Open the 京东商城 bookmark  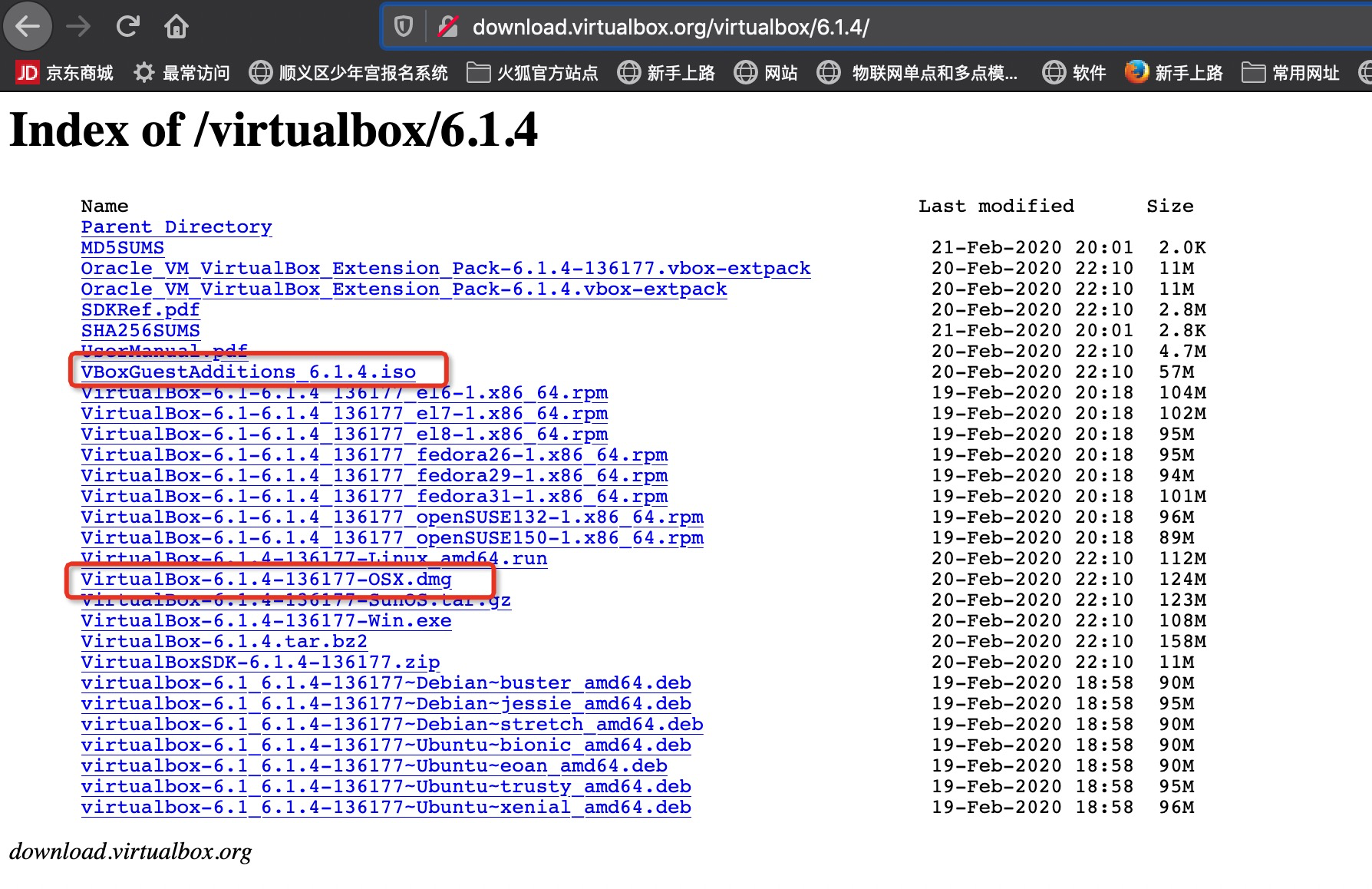[x=64, y=73]
